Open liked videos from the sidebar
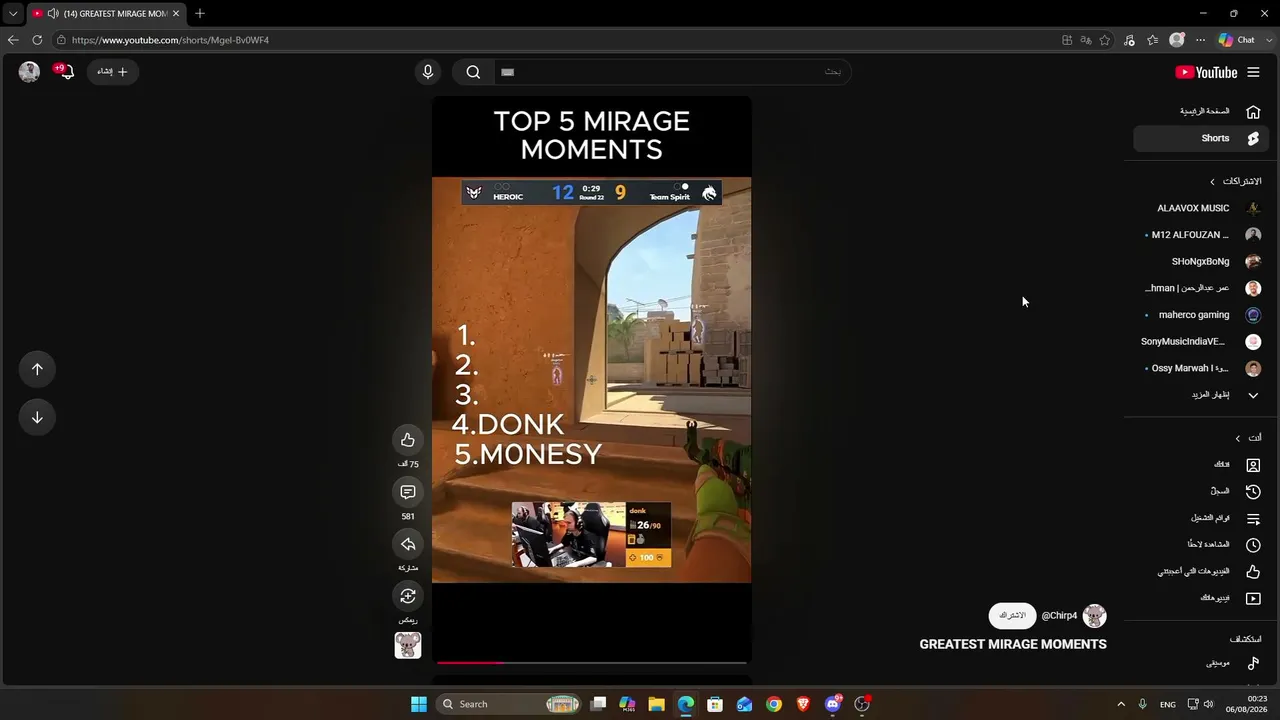The height and width of the screenshot is (720, 1280). pos(1201,571)
